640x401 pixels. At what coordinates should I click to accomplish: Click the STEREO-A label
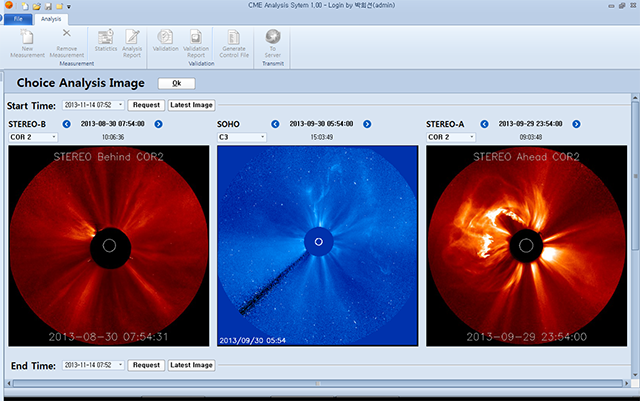(445, 124)
